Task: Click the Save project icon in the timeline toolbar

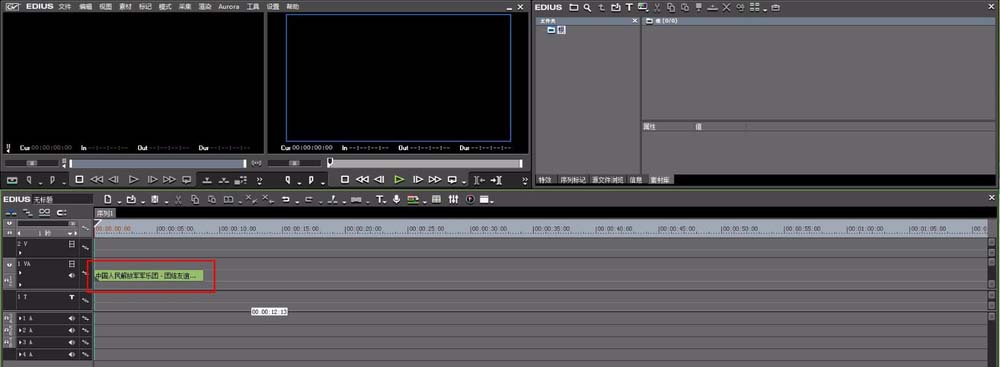Action: [x=154, y=199]
